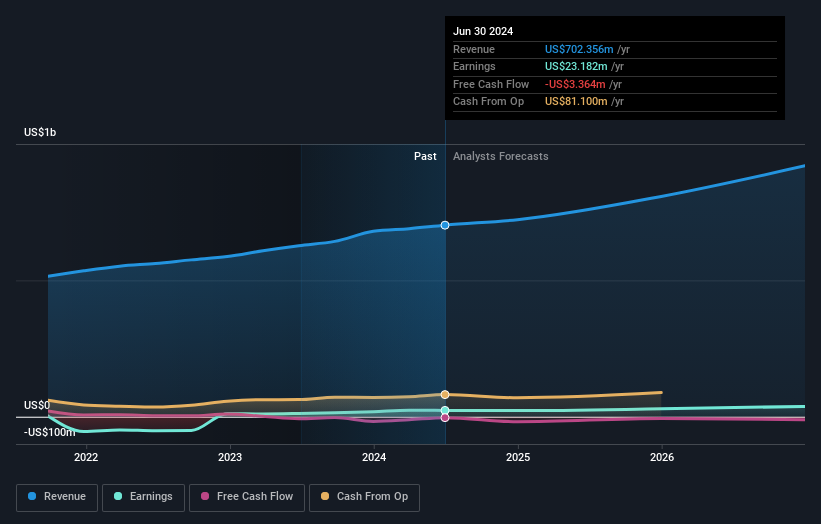Toggle the Earnings legend button
This screenshot has height=524, width=821.
coord(143,497)
